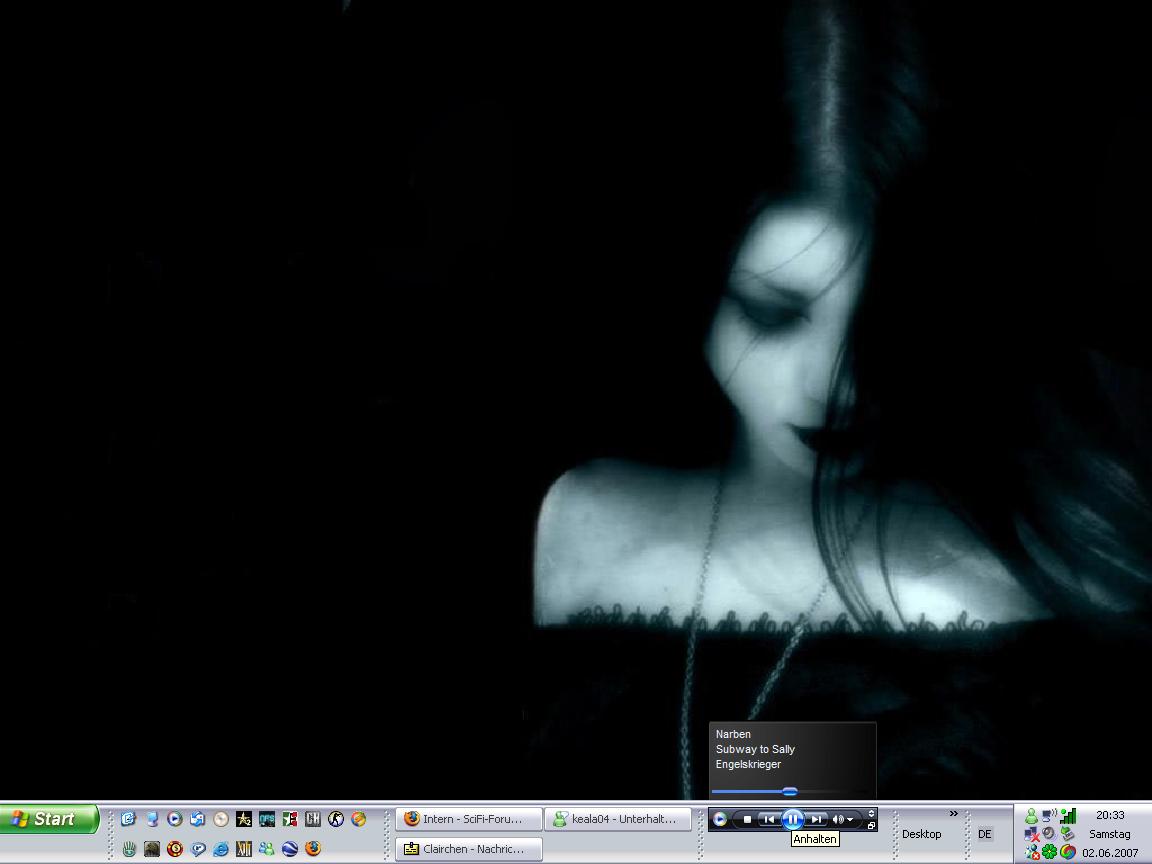The width and height of the screenshot is (1152, 864).
Task: Launch Google Earth from Quick Launch
Action: coord(290,849)
